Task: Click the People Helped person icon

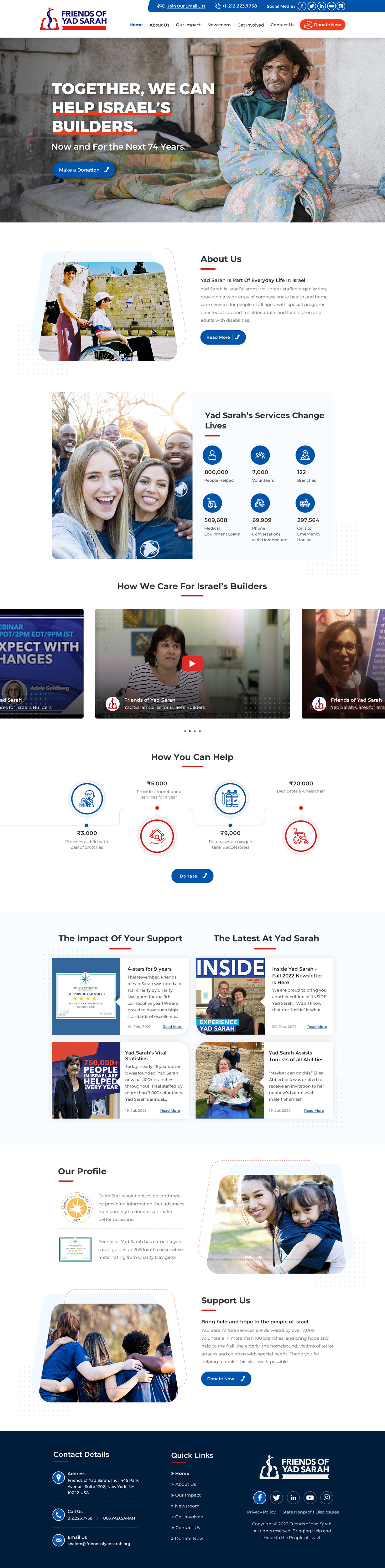Action: click(x=212, y=455)
